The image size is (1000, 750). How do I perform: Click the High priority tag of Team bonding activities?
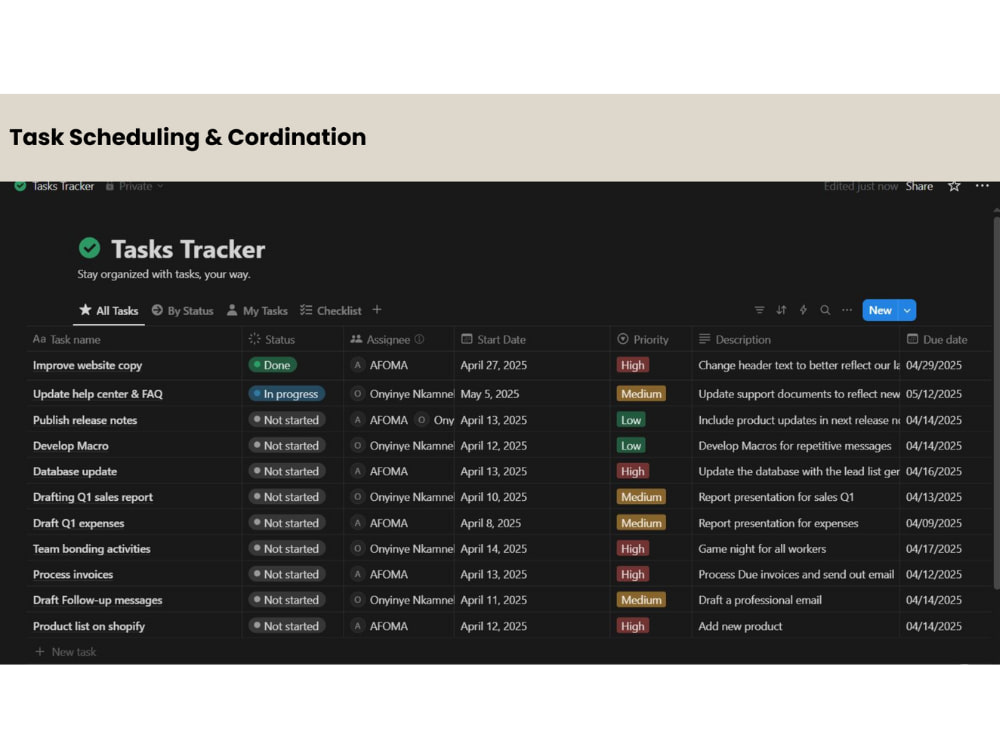pos(633,548)
